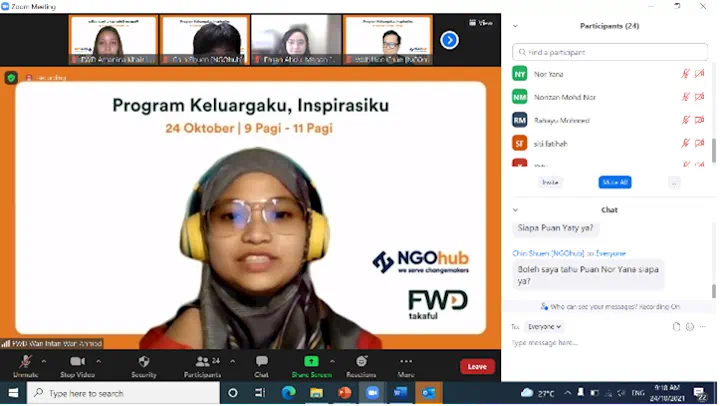Click the chat message input box
Image resolution: width=720 pixels, height=406 pixels.
611,343
